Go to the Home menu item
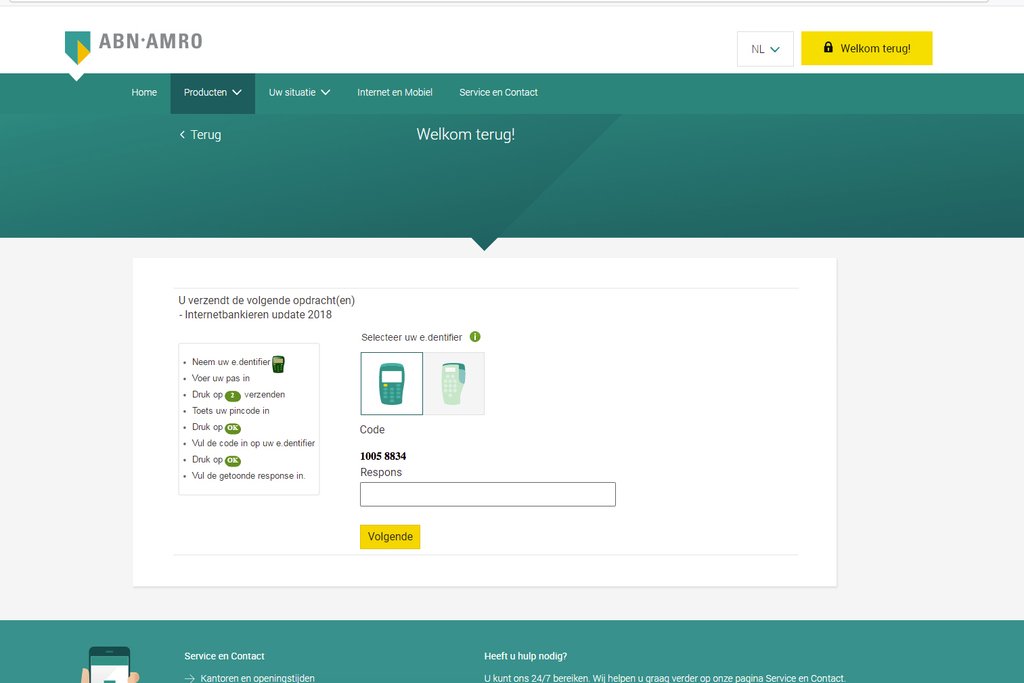This screenshot has width=1024, height=683. point(144,93)
